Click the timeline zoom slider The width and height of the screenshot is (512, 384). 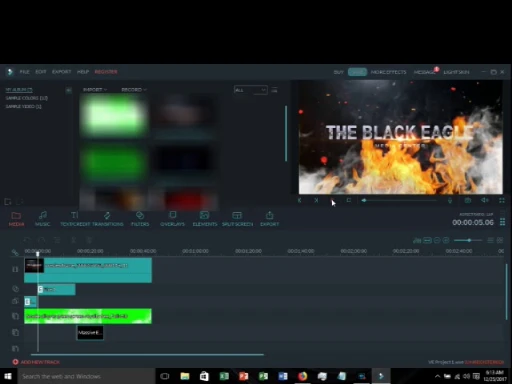point(468,240)
